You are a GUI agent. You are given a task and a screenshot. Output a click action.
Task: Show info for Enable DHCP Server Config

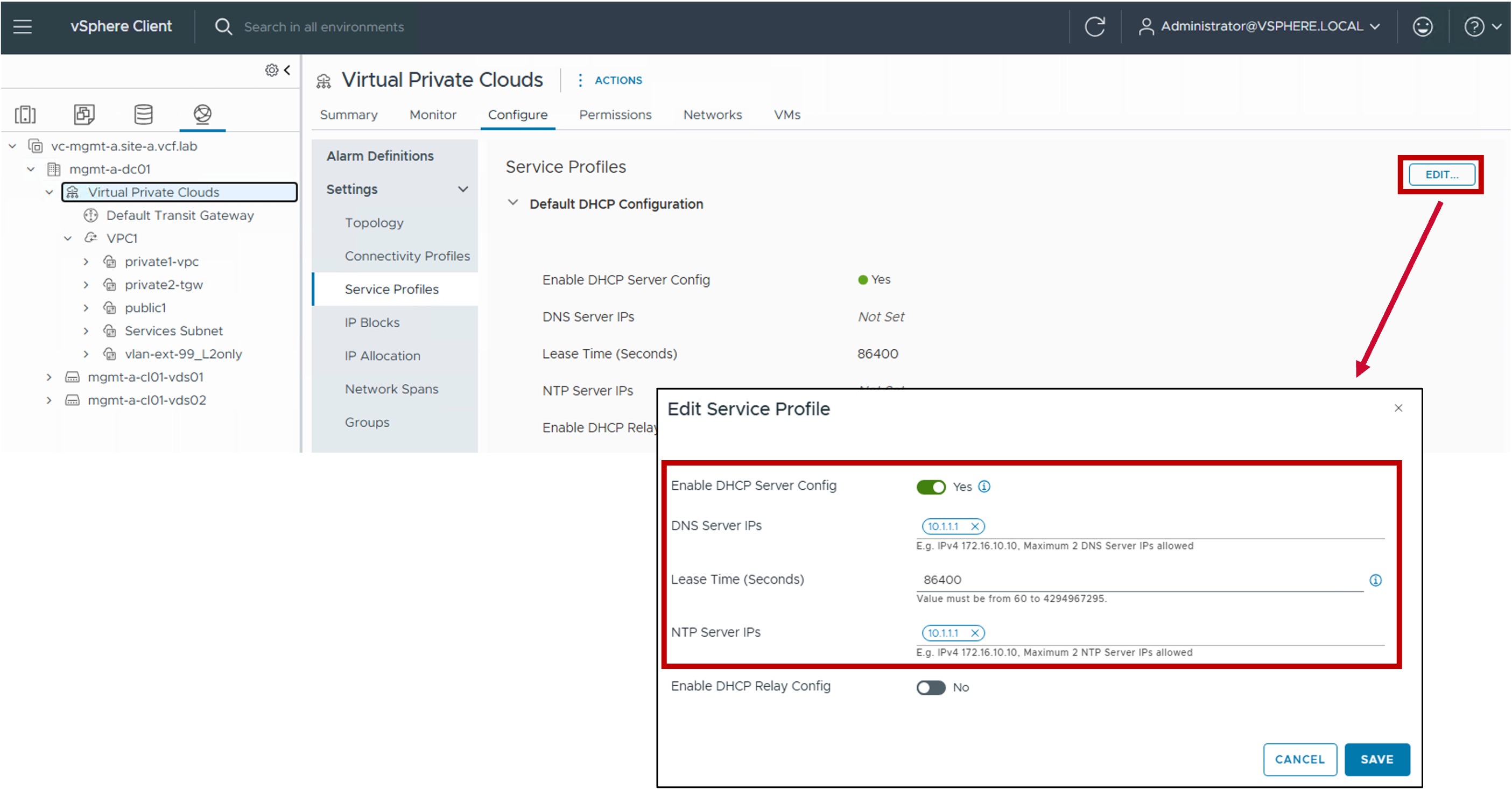pos(984,487)
